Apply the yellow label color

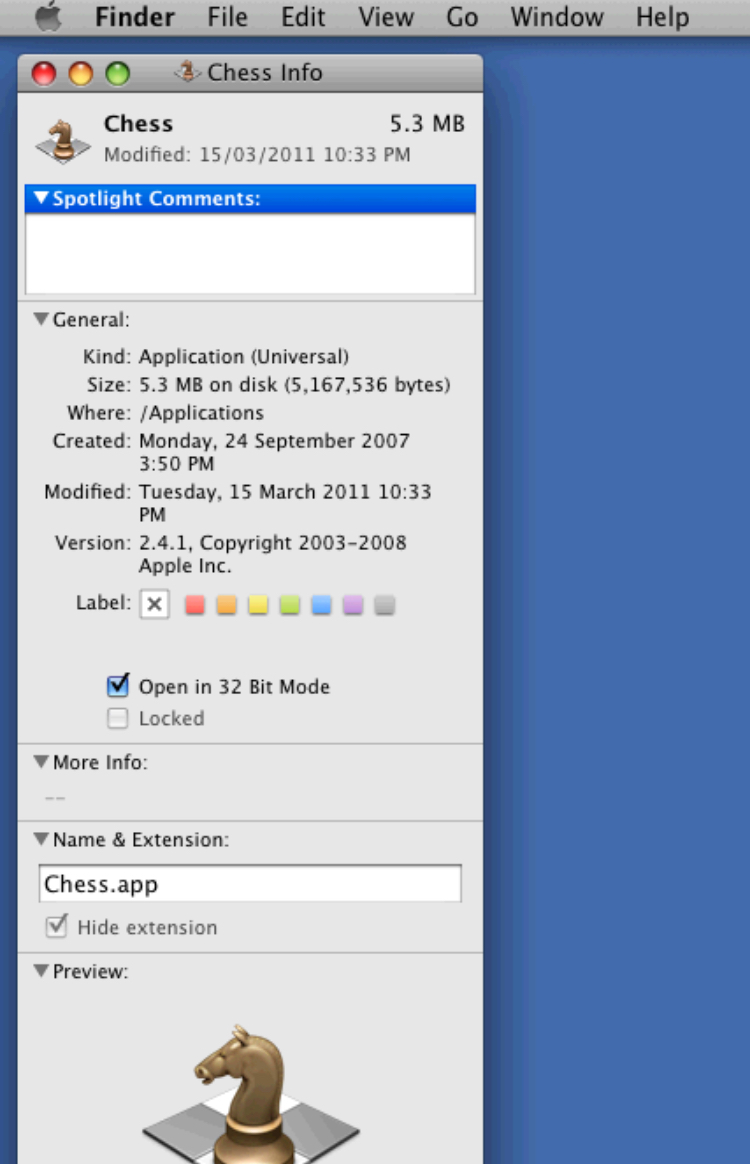(258, 605)
